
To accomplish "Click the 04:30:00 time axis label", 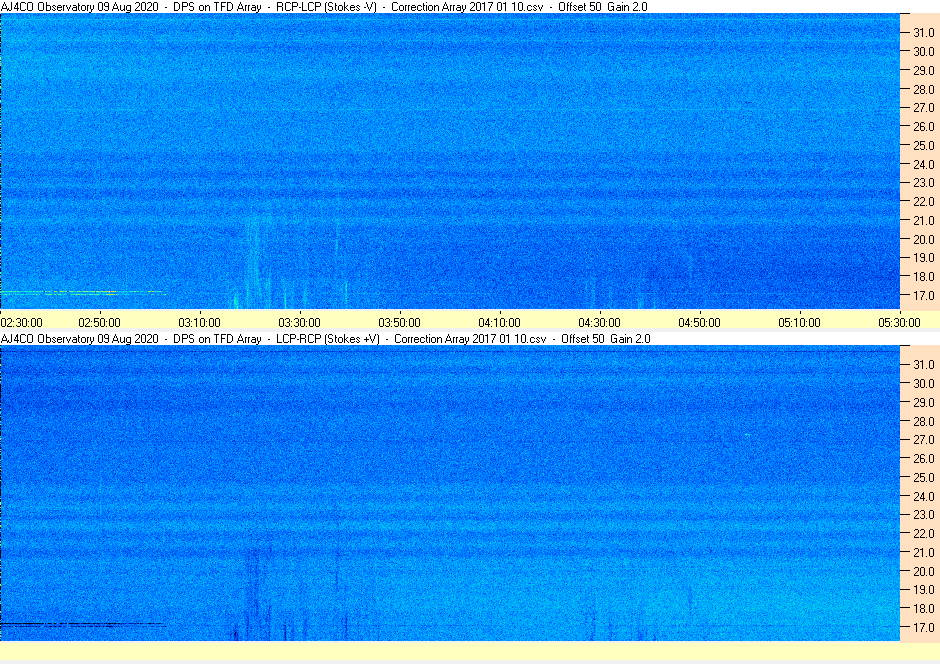I will tap(599, 323).
